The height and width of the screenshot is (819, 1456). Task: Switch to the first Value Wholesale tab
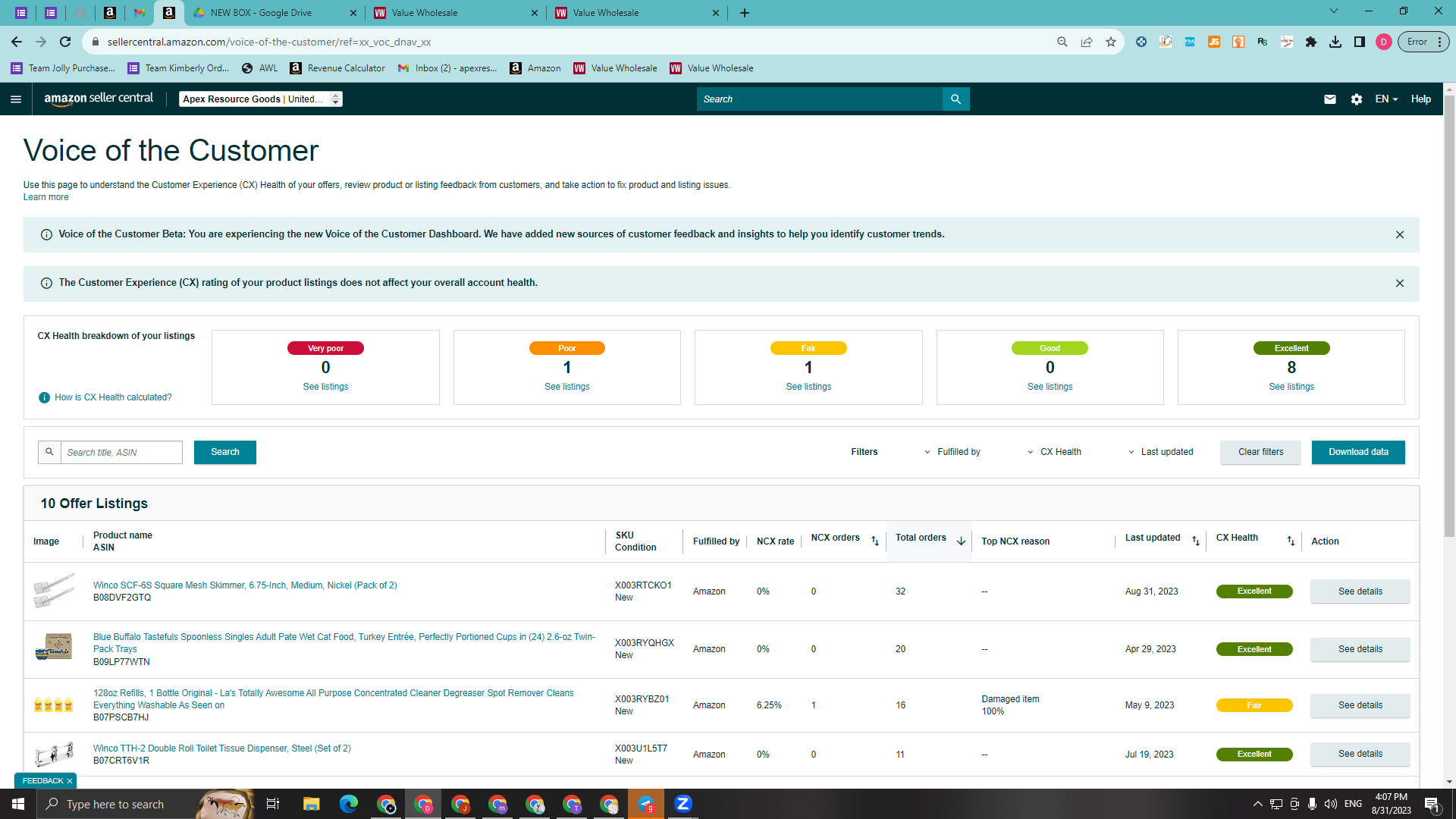click(457, 13)
